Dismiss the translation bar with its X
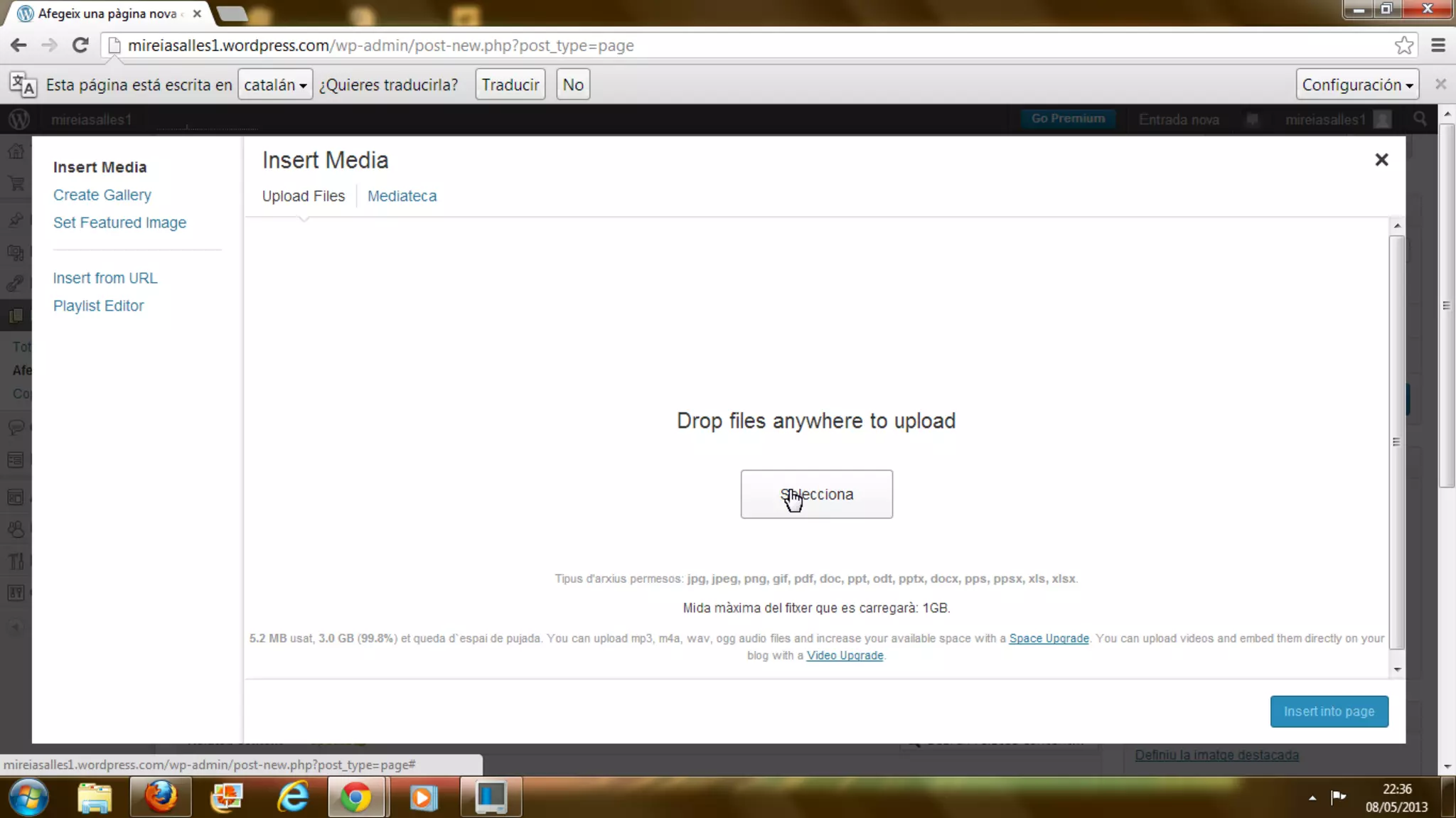1456x818 pixels. coord(1440,84)
